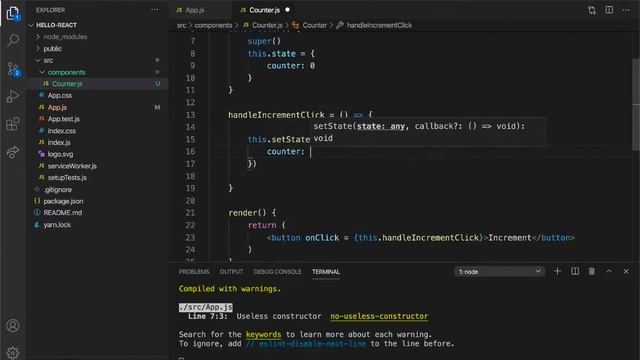Create a new terminal with plus icon
Image resolution: width=640 pixels, height=360 pixels.
point(557,271)
